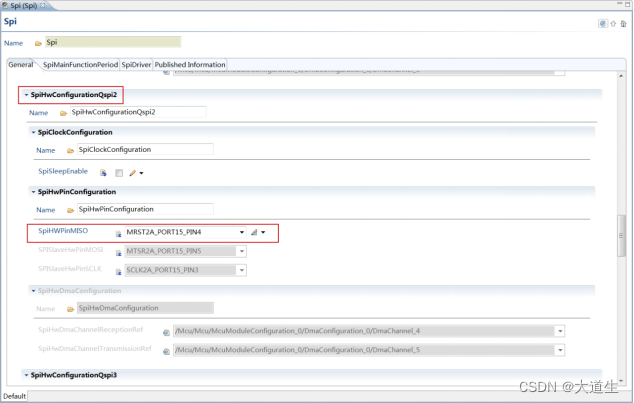Open the SPISlaveHwPinMOSI dropdown list
This screenshot has height=403, width=634.
[242, 251]
